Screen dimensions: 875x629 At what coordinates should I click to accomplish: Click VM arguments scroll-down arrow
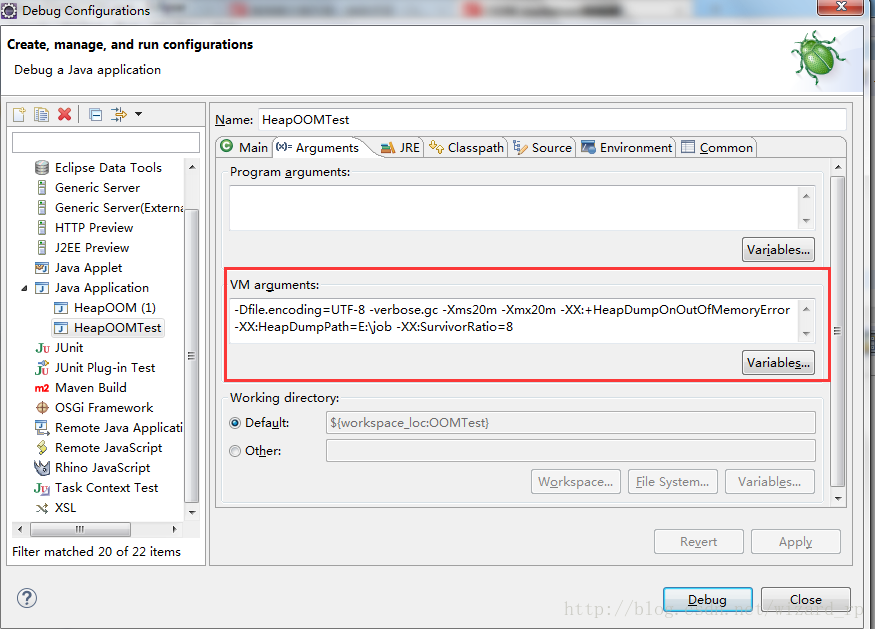806,334
